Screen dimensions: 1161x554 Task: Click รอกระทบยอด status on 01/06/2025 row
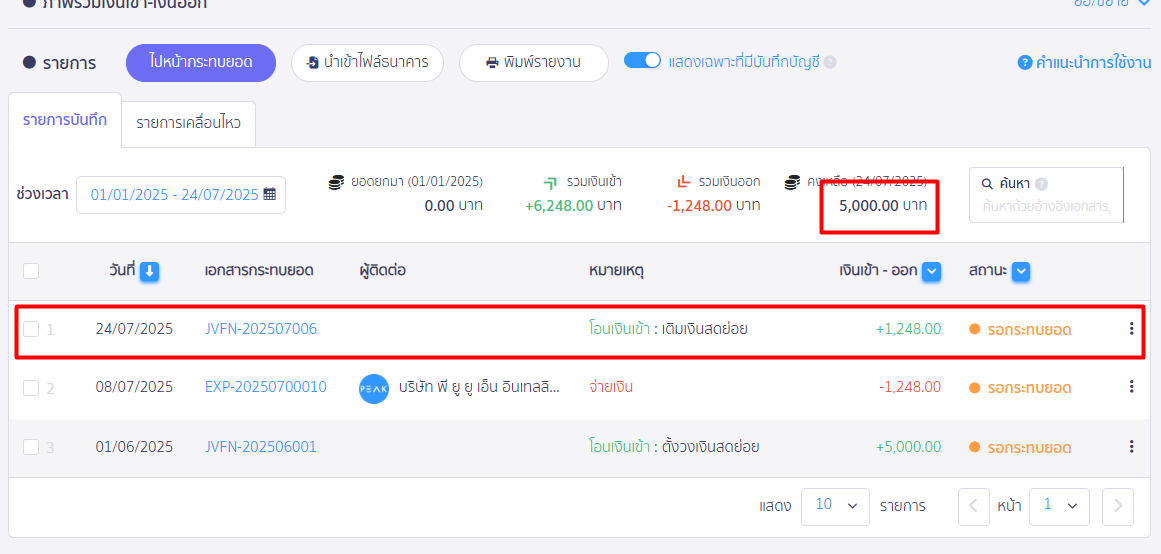coord(1020,447)
